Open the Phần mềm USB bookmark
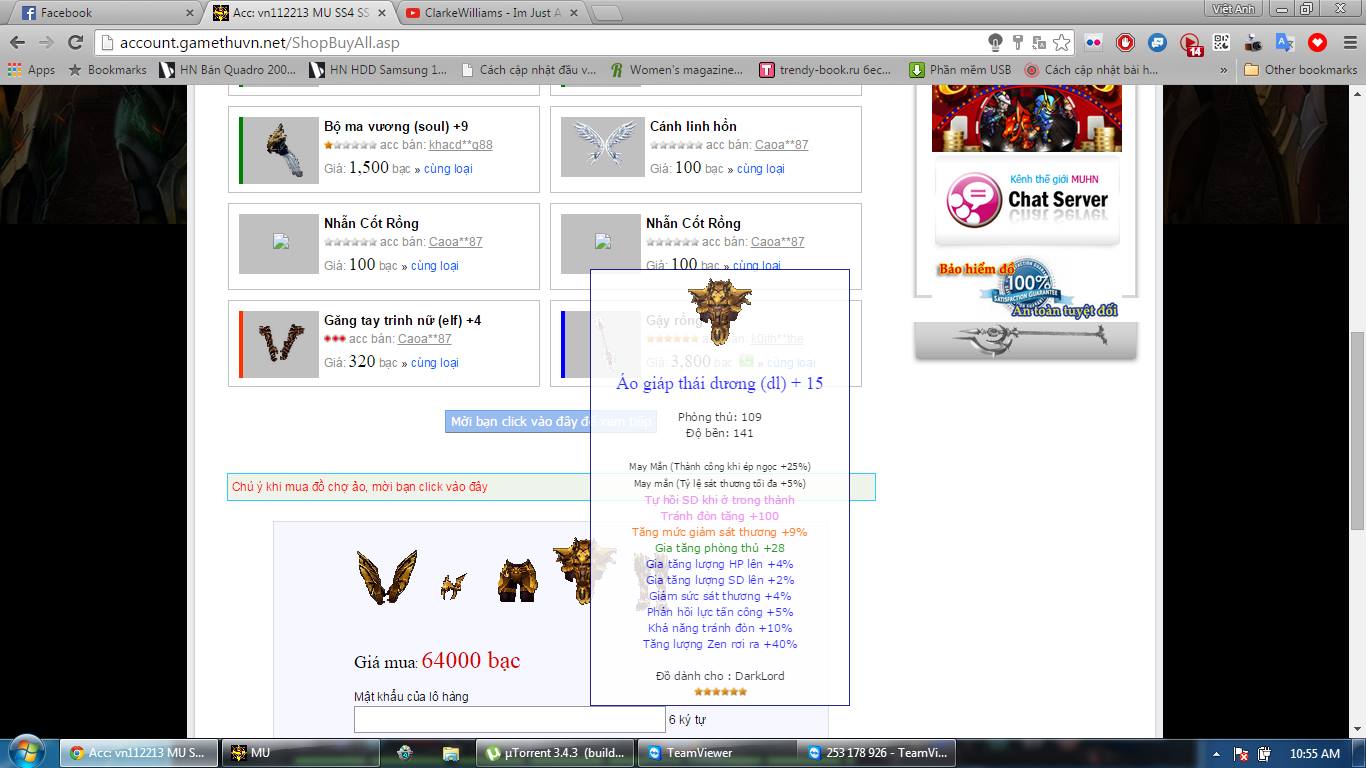This screenshot has width=1366, height=768. (x=960, y=70)
